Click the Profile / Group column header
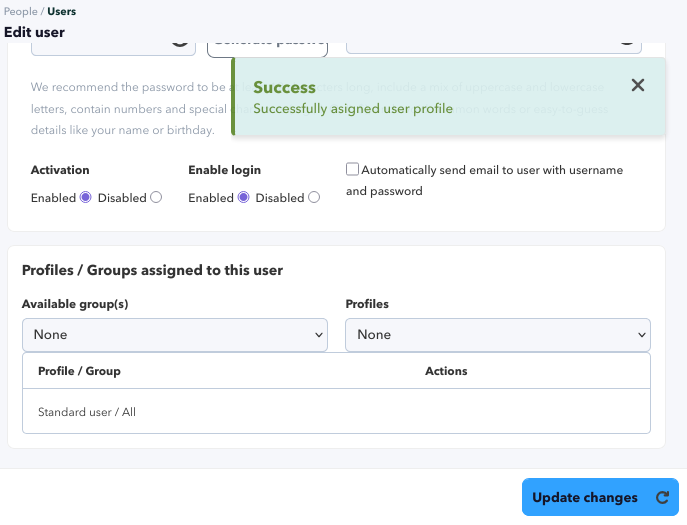687x525 pixels. [x=79, y=371]
